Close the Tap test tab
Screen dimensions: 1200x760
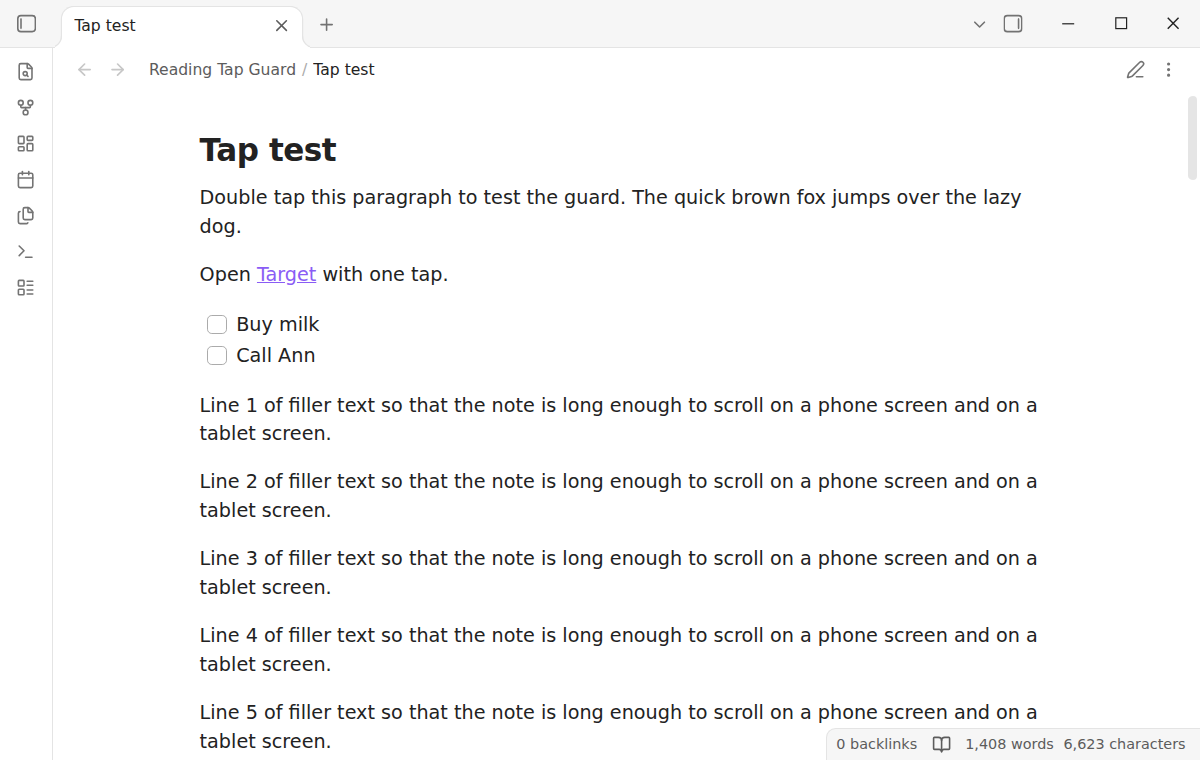(x=282, y=26)
